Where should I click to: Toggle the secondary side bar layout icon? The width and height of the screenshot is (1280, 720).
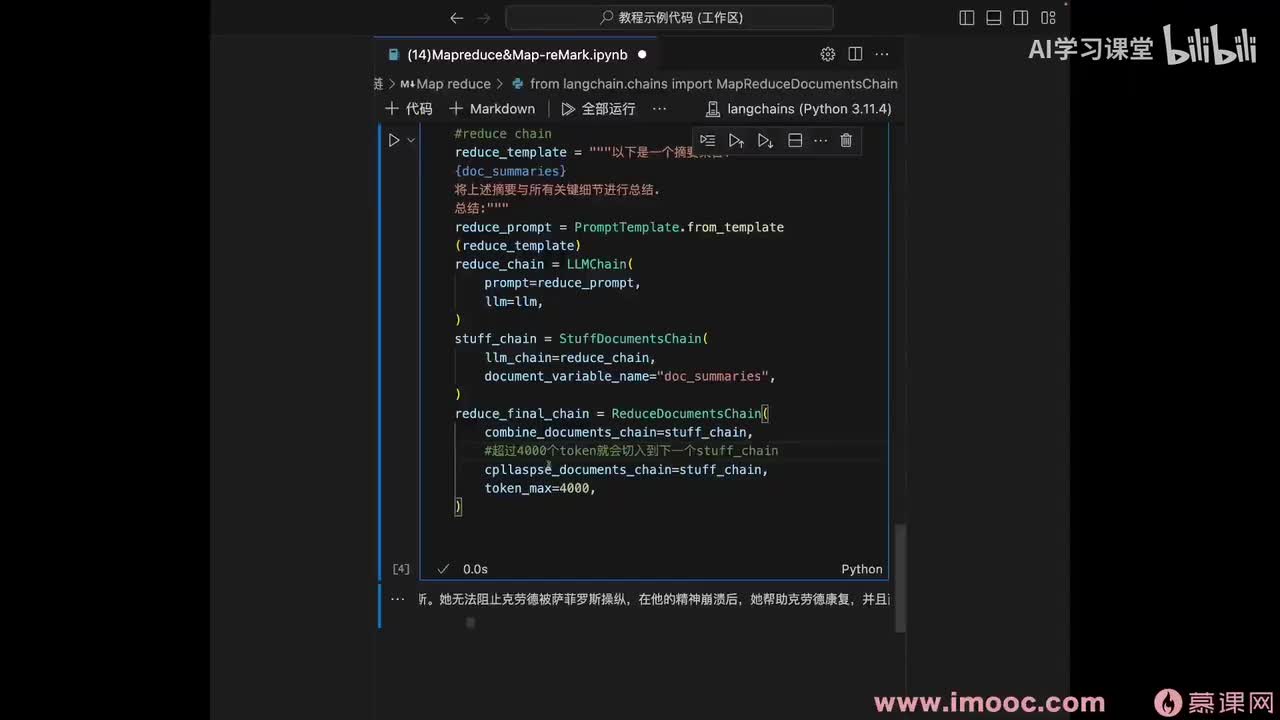pos(1021,18)
